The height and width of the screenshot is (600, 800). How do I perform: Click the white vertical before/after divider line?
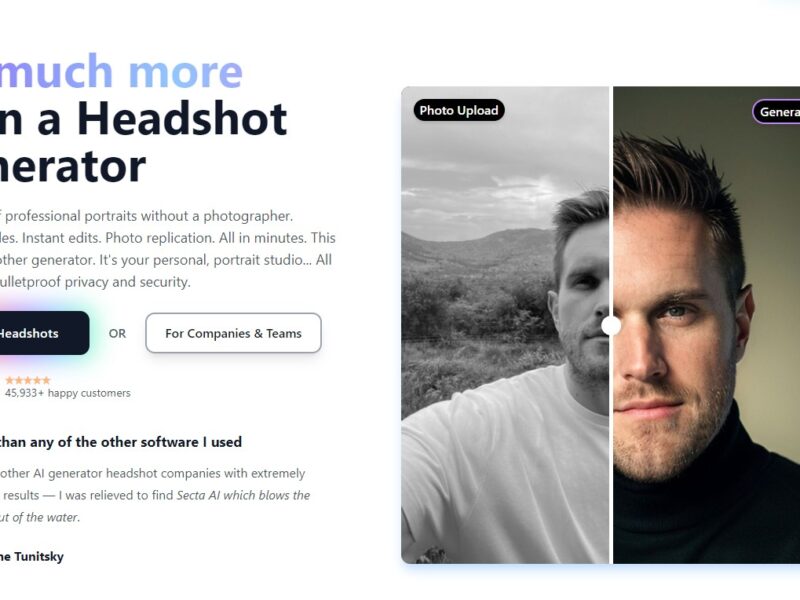pos(611,325)
